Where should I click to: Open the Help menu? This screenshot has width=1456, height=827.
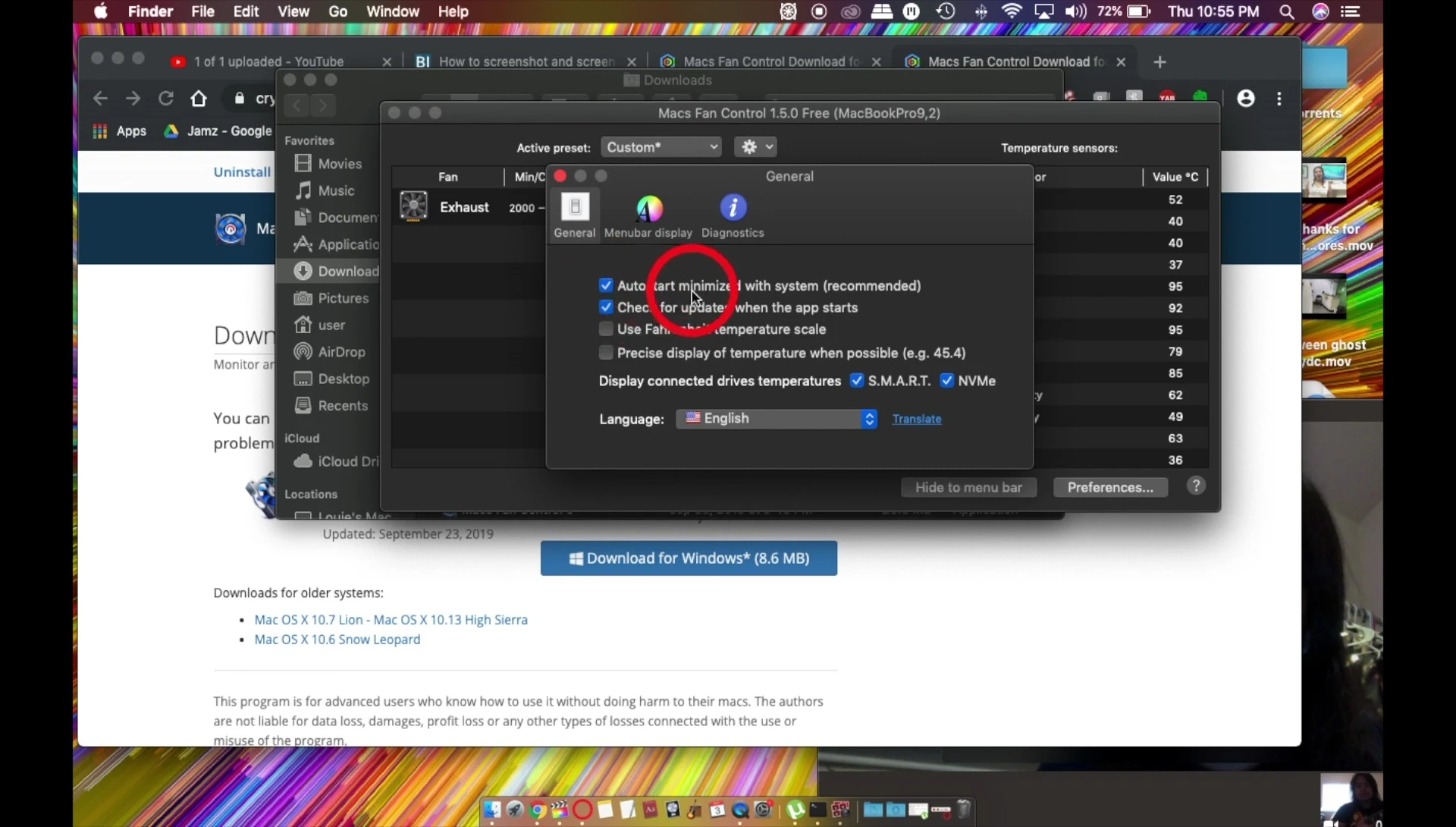point(453,11)
